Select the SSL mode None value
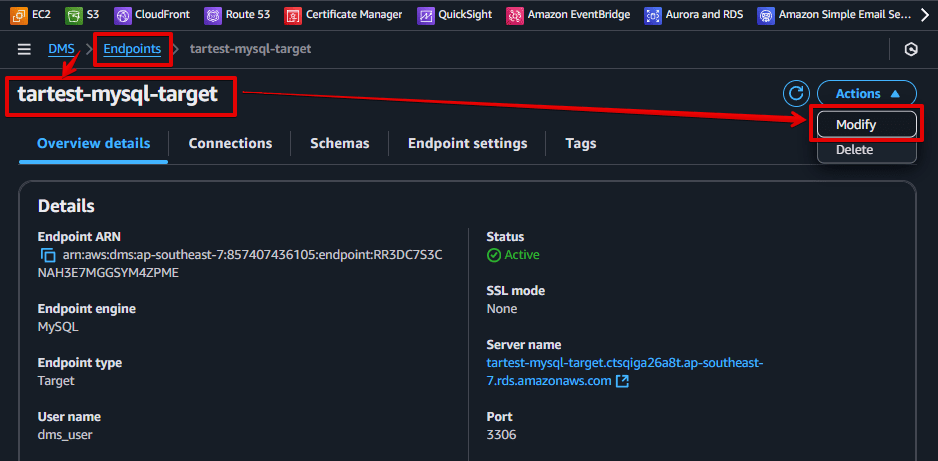Image resolution: width=938 pixels, height=461 pixels. (x=502, y=309)
